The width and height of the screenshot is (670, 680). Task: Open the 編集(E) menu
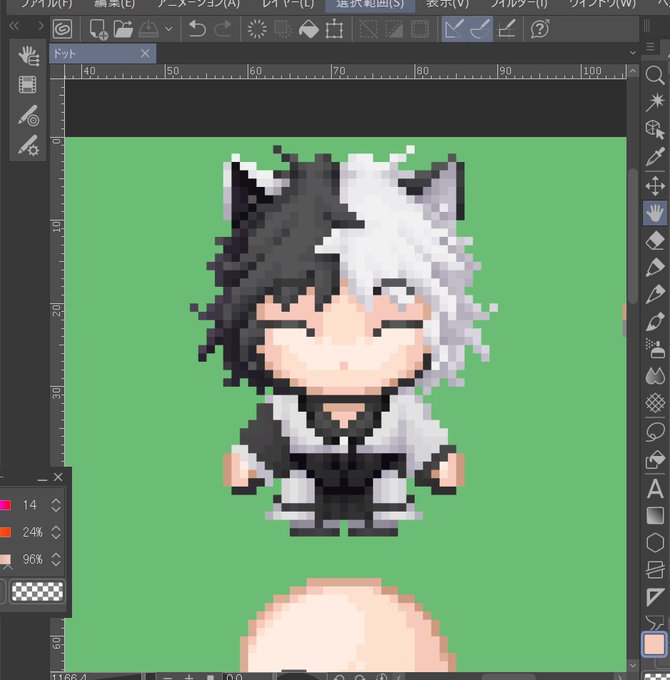coord(114,4)
